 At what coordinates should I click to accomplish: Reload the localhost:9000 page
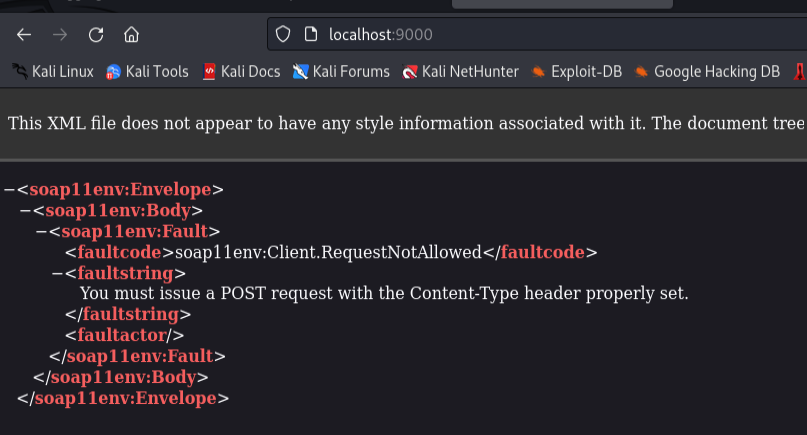[96, 35]
